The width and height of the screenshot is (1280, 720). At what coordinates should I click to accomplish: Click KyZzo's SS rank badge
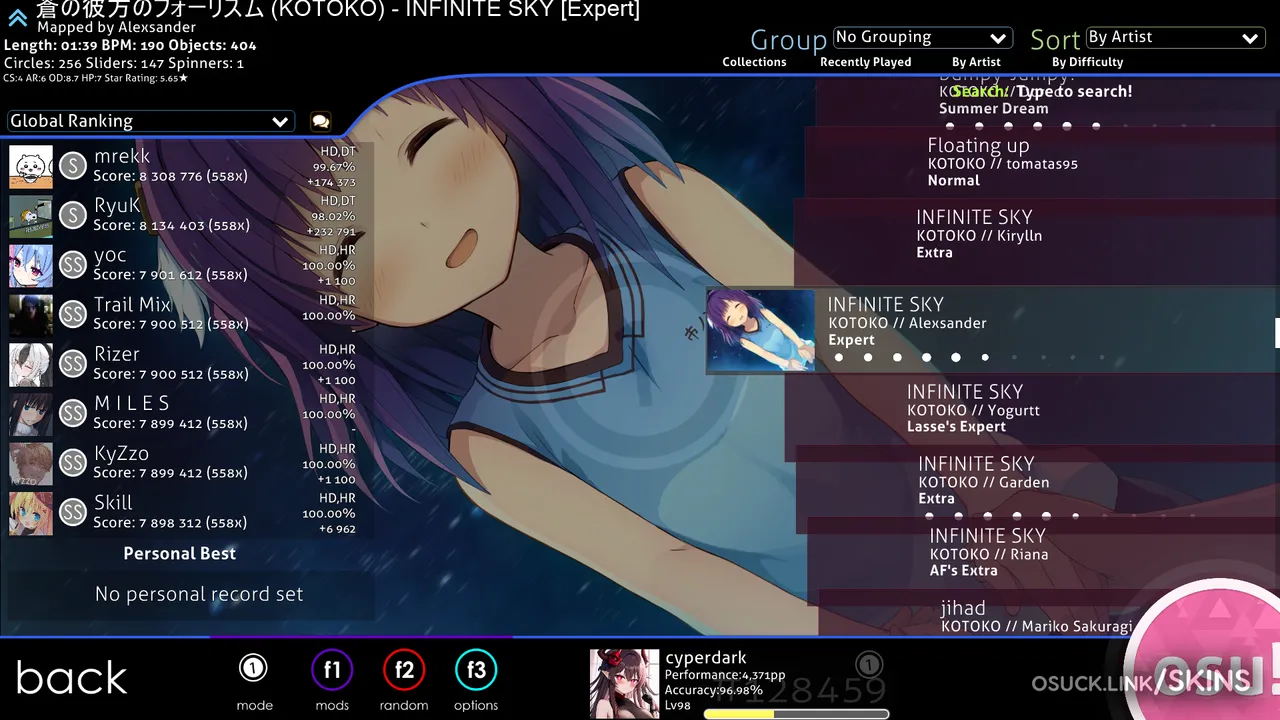click(x=73, y=462)
